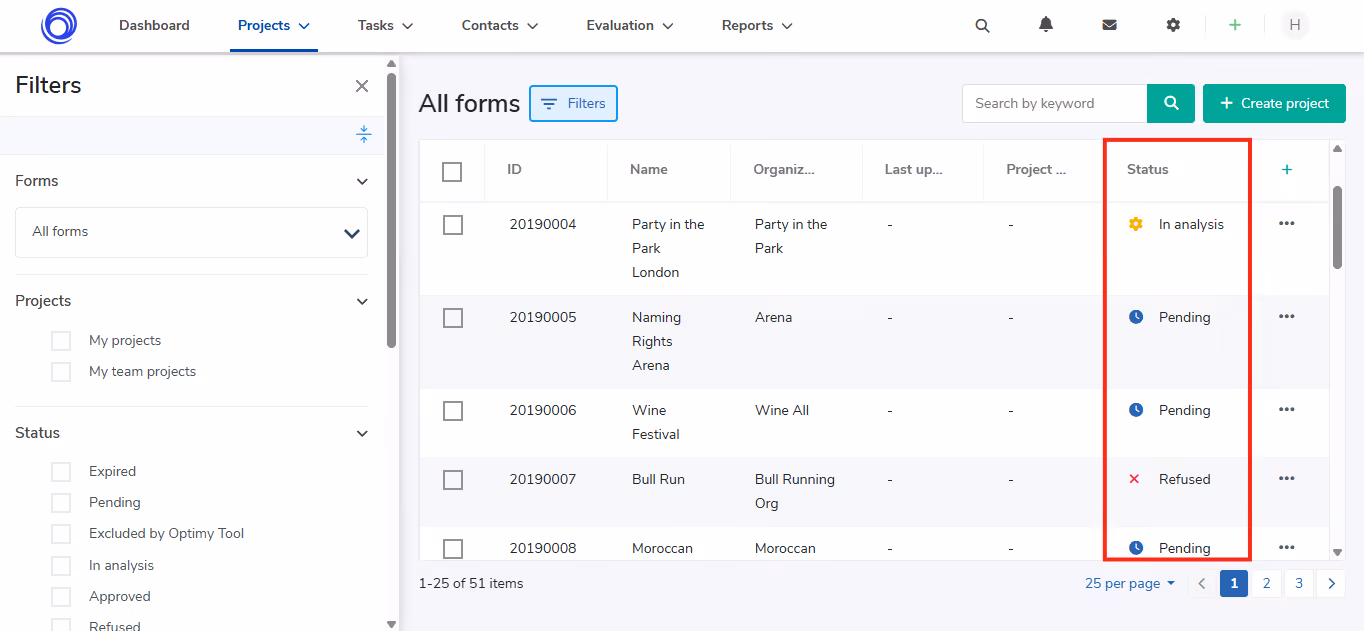Viewport: 1364px width, 631px height.
Task: Open notifications bell icon
Action: [x=1046, y=25]
